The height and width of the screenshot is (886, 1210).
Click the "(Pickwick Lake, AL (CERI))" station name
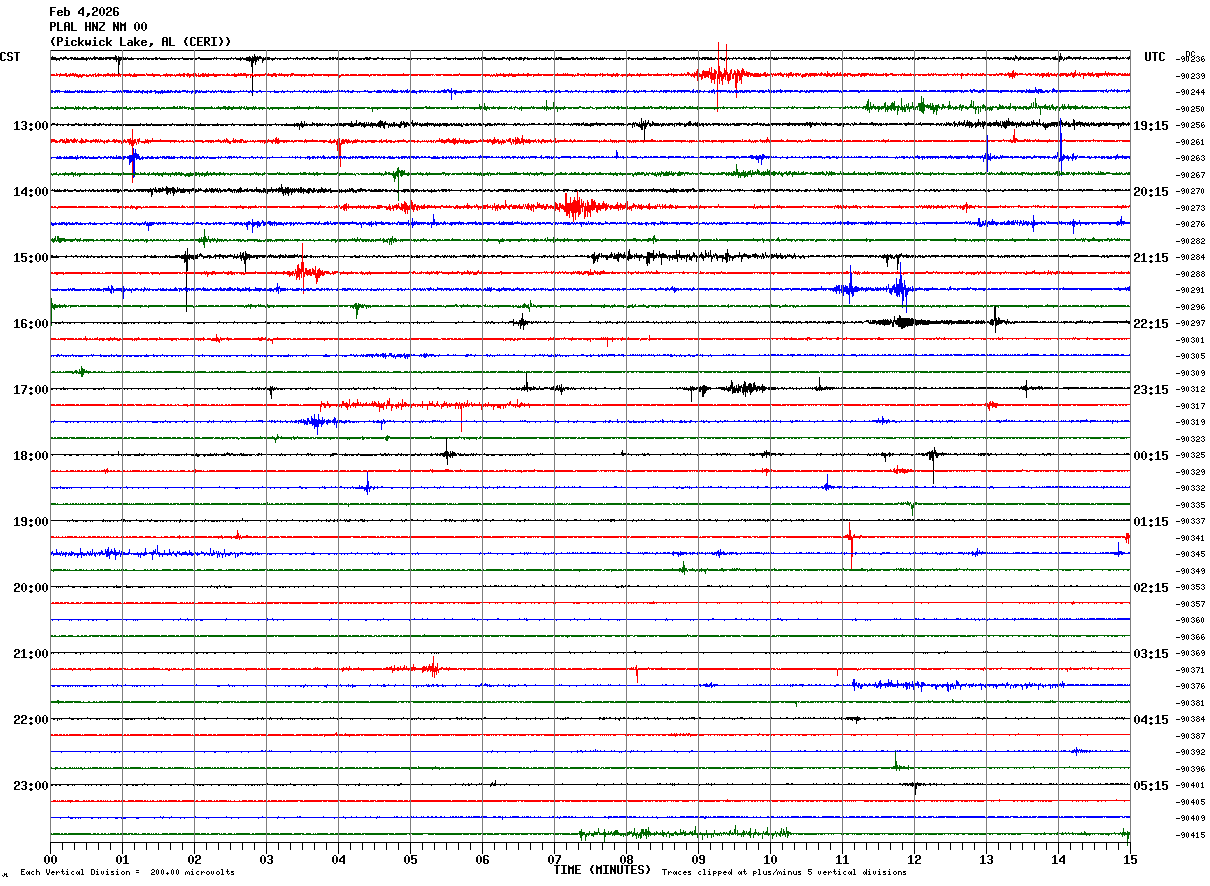[140, 42]
